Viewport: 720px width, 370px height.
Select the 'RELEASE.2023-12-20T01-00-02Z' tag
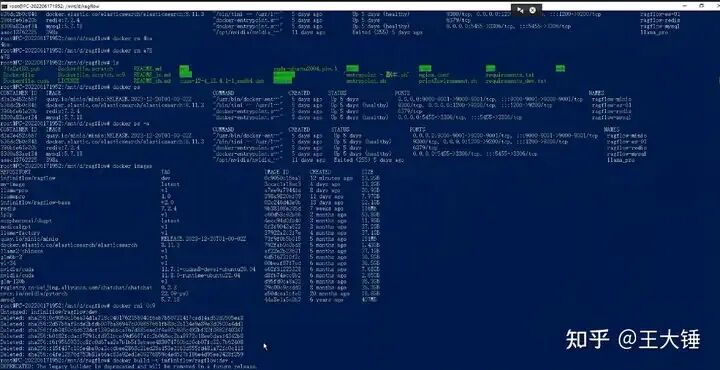(x=203, y=239)
